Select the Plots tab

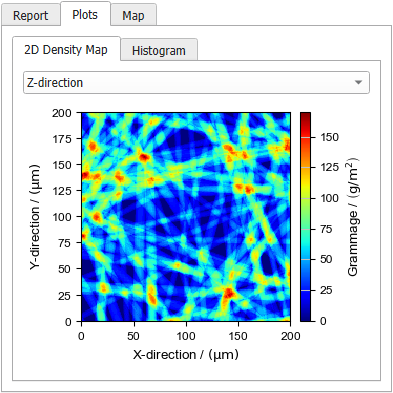click(85, 14)
